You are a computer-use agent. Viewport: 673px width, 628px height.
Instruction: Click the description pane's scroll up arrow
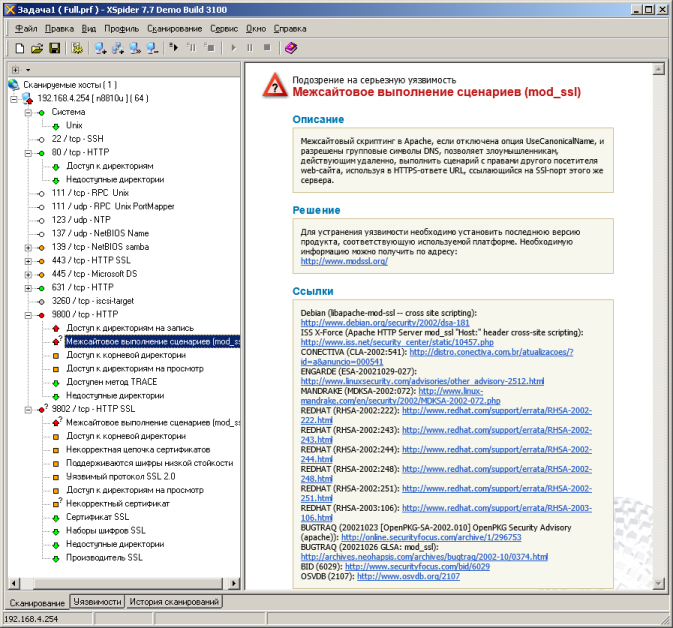658,69
